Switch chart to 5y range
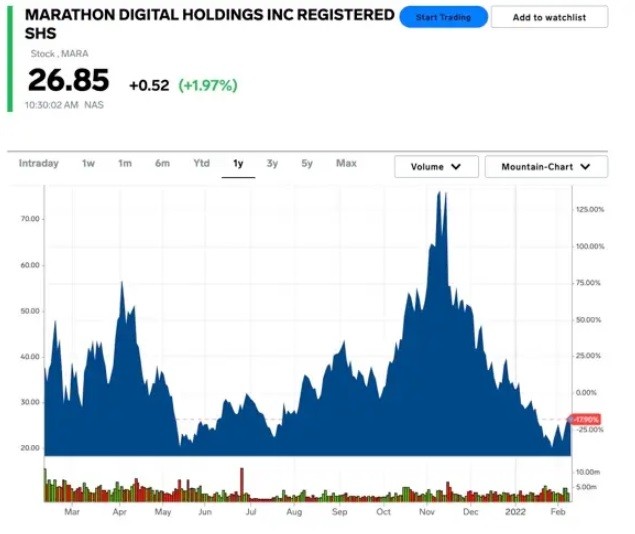635x534 pixels. pos(307,163)
